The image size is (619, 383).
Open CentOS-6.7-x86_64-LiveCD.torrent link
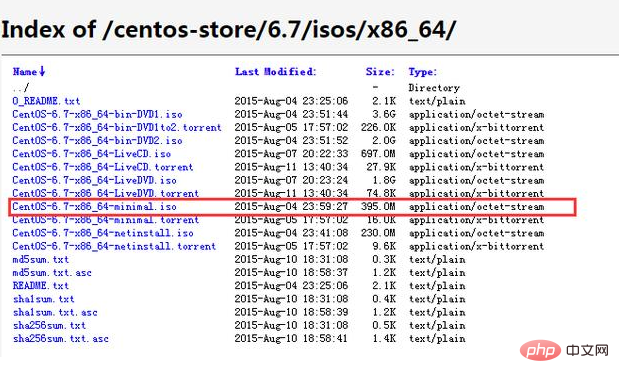click(103, 167)
